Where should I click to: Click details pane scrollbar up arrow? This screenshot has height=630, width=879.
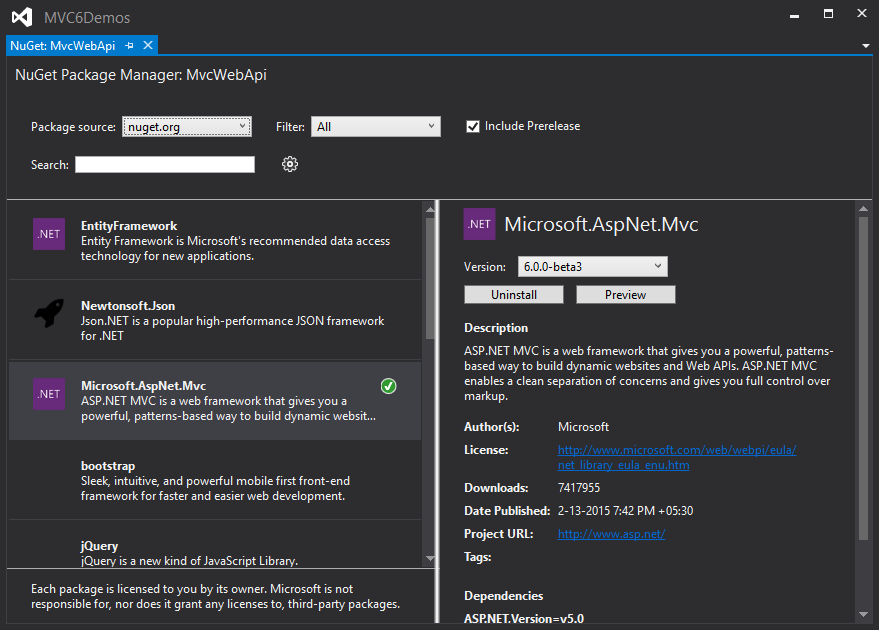click(x=863, y=209)
